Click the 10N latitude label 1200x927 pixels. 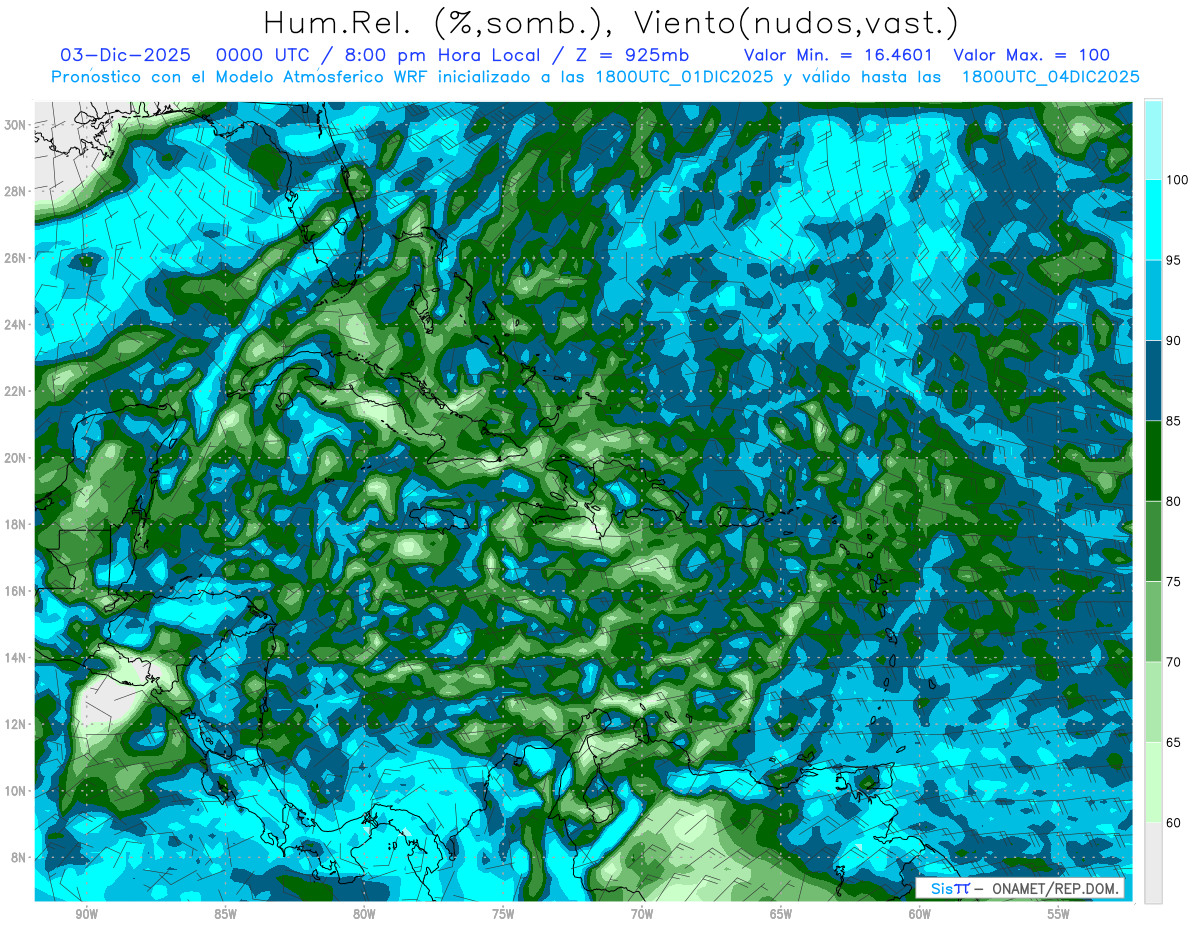point(16,790)
